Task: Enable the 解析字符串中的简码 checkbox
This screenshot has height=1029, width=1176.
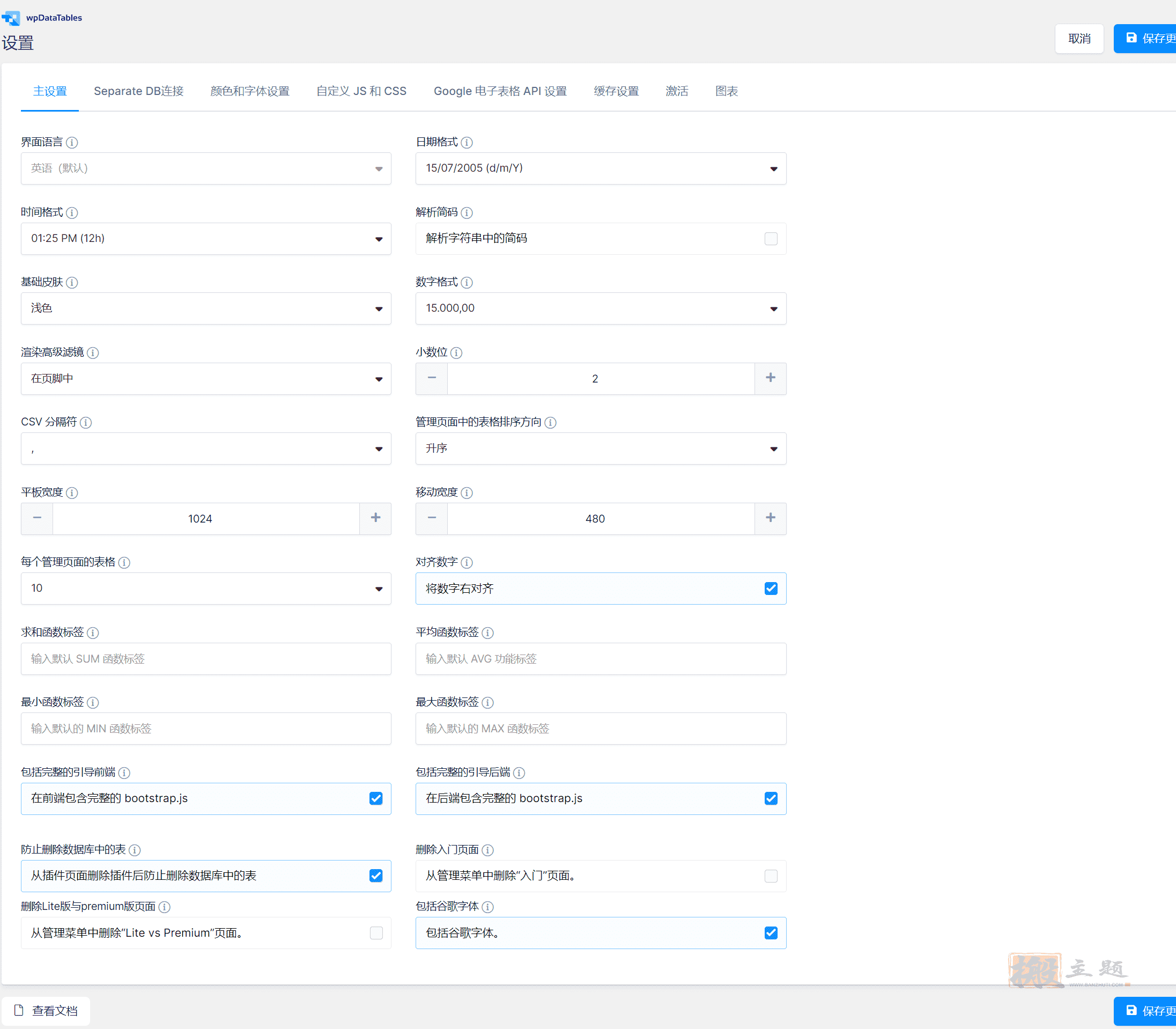Action: click(x=771, y=239)
